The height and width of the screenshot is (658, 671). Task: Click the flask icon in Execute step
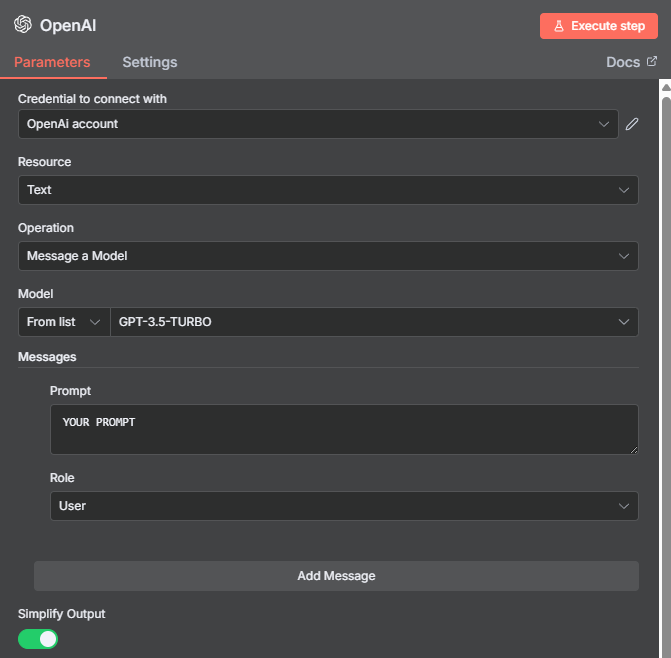559,26
